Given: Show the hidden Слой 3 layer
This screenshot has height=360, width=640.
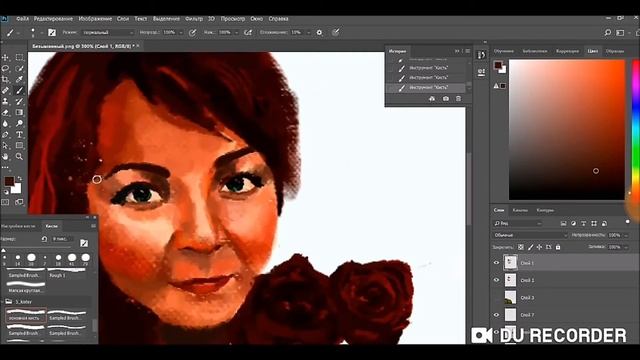Looking at the screenshot, I should (x=496, y=298).
